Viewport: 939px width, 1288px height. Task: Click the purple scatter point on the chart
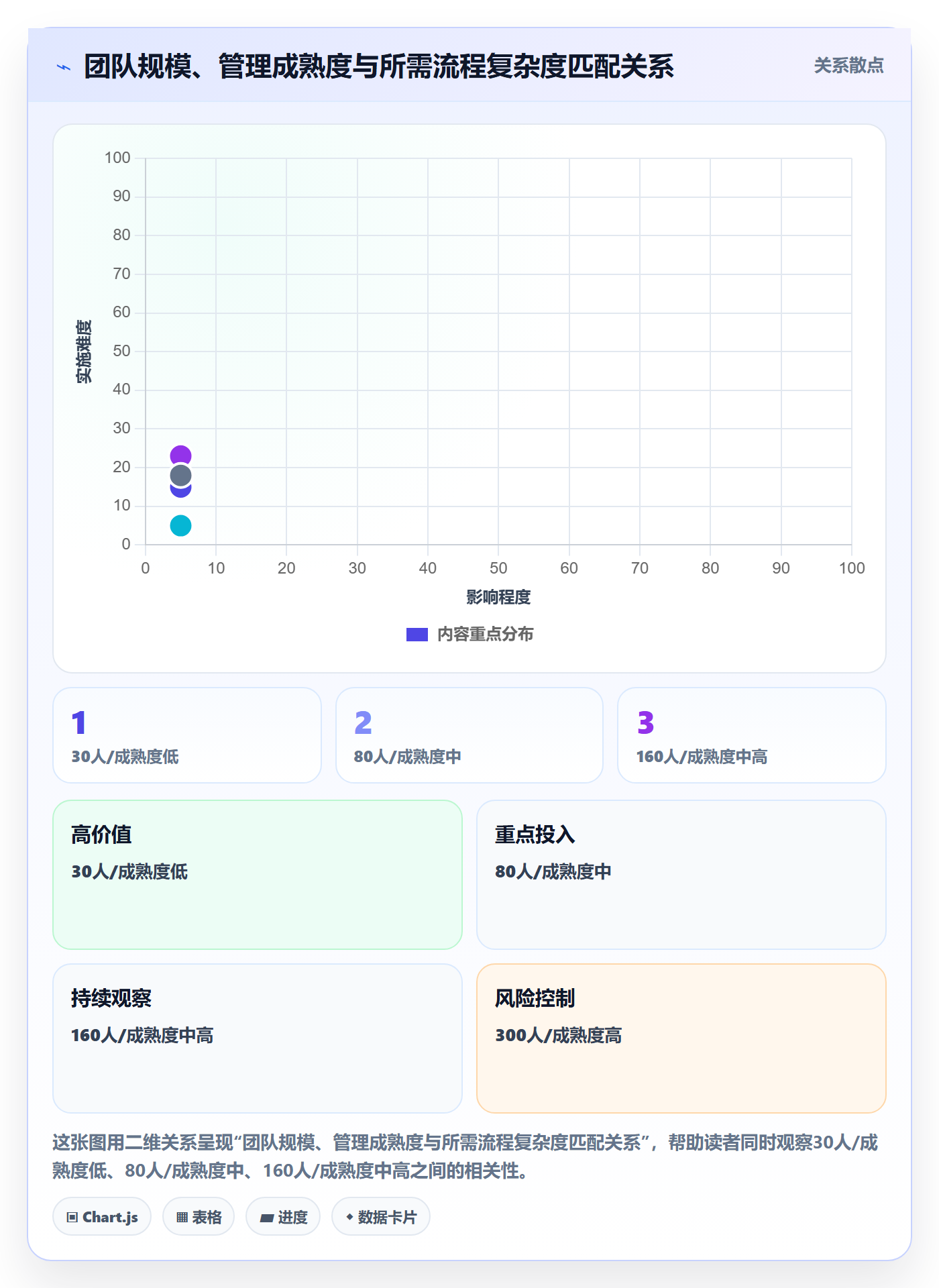(180, 455)
